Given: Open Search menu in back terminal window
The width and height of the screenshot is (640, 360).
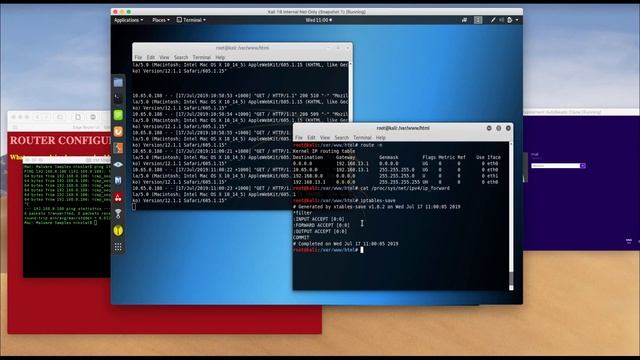Looking at the screenshot, I should pos(181,58).
